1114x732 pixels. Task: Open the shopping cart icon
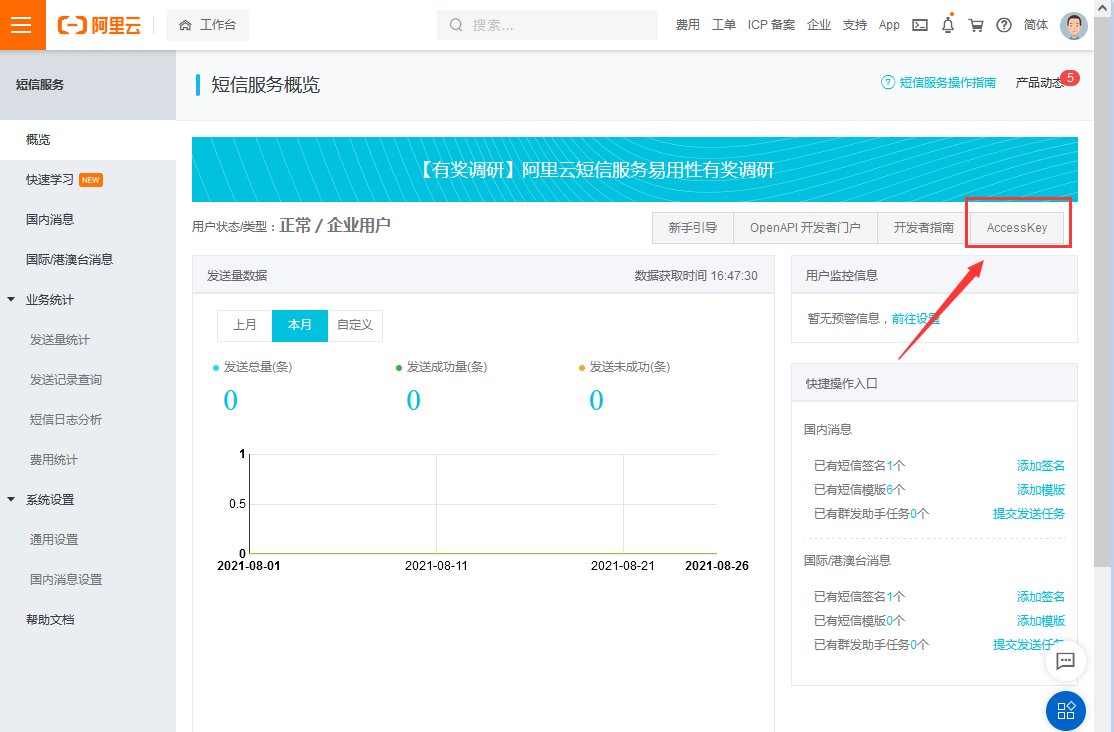[x=976, y=25]
